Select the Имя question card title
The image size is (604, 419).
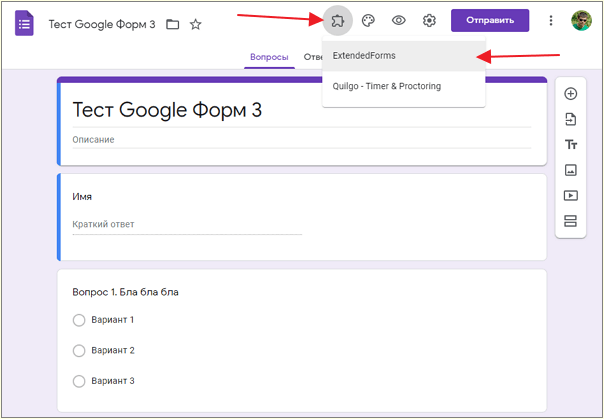tap(82, 197)
